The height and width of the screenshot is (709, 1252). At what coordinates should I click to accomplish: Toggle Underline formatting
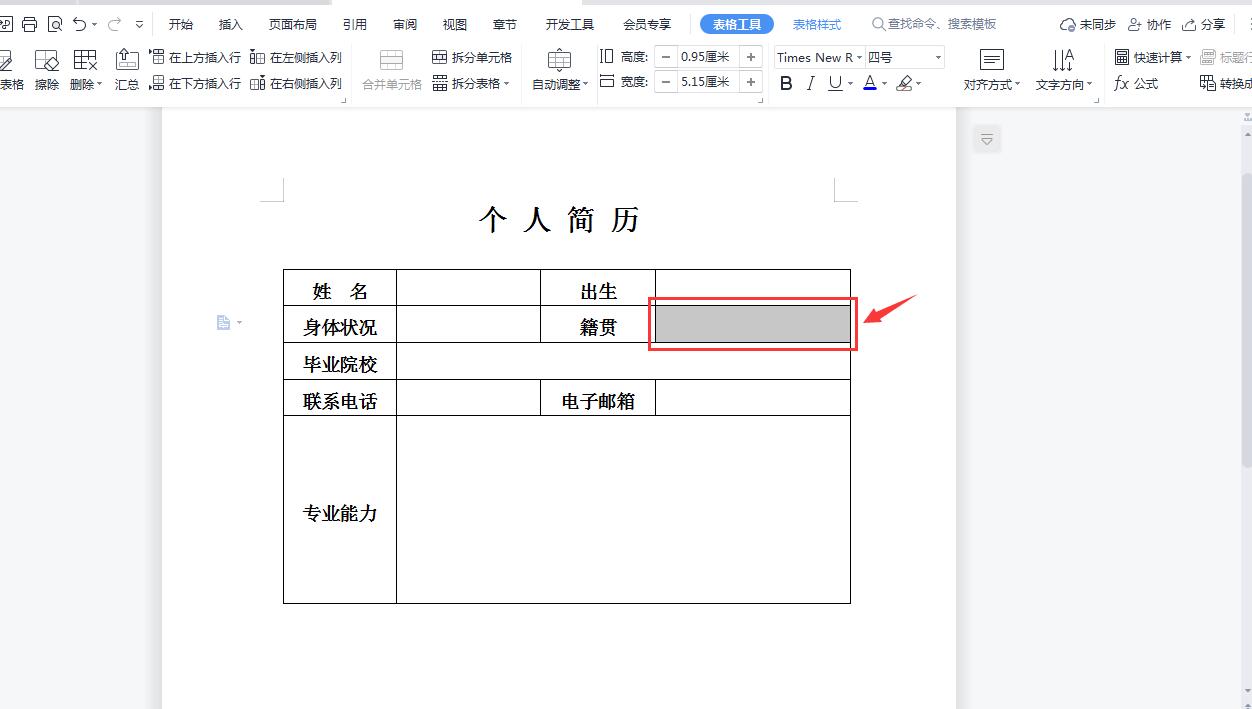[x=835, y=84]
